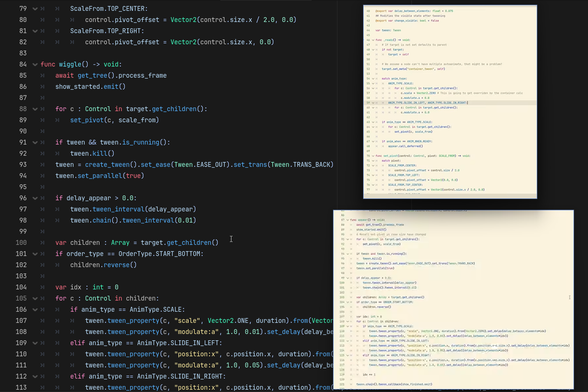Collapse the ScaleFrom.TOP_CENTER block at line 79
The image size is (588, 392).
click(35, 9)
